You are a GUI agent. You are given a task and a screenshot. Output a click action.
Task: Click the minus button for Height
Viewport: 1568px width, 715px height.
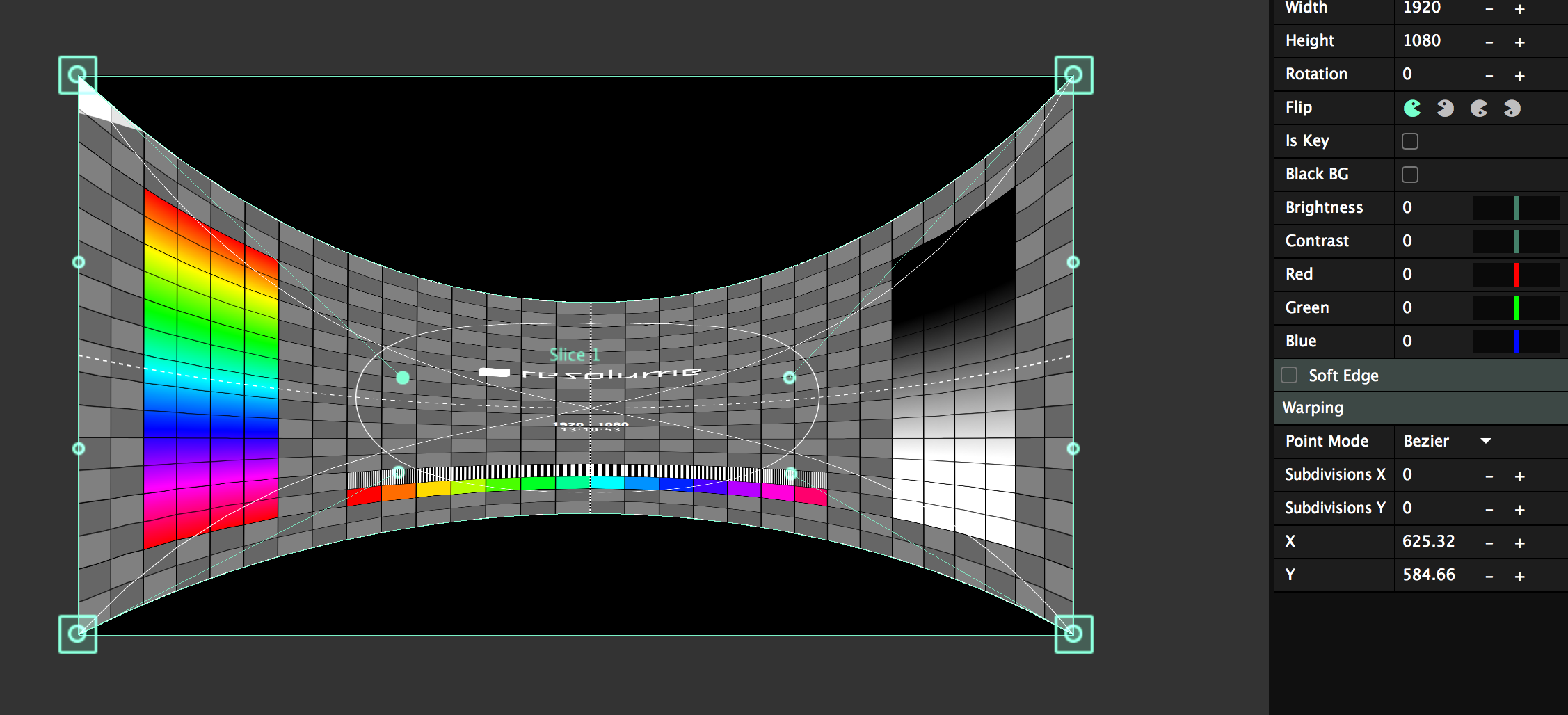[1489, 42]
